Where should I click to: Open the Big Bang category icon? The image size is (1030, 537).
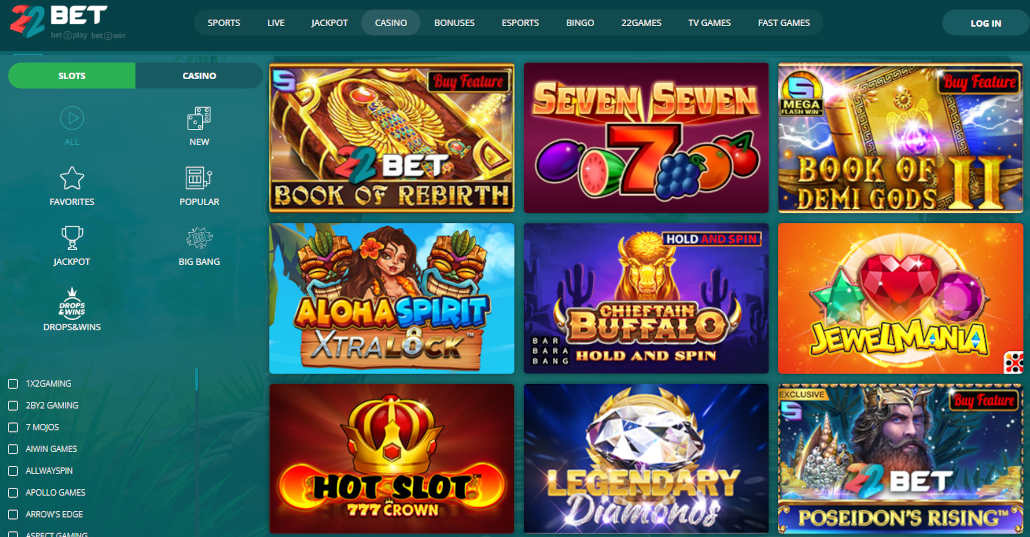199,239
